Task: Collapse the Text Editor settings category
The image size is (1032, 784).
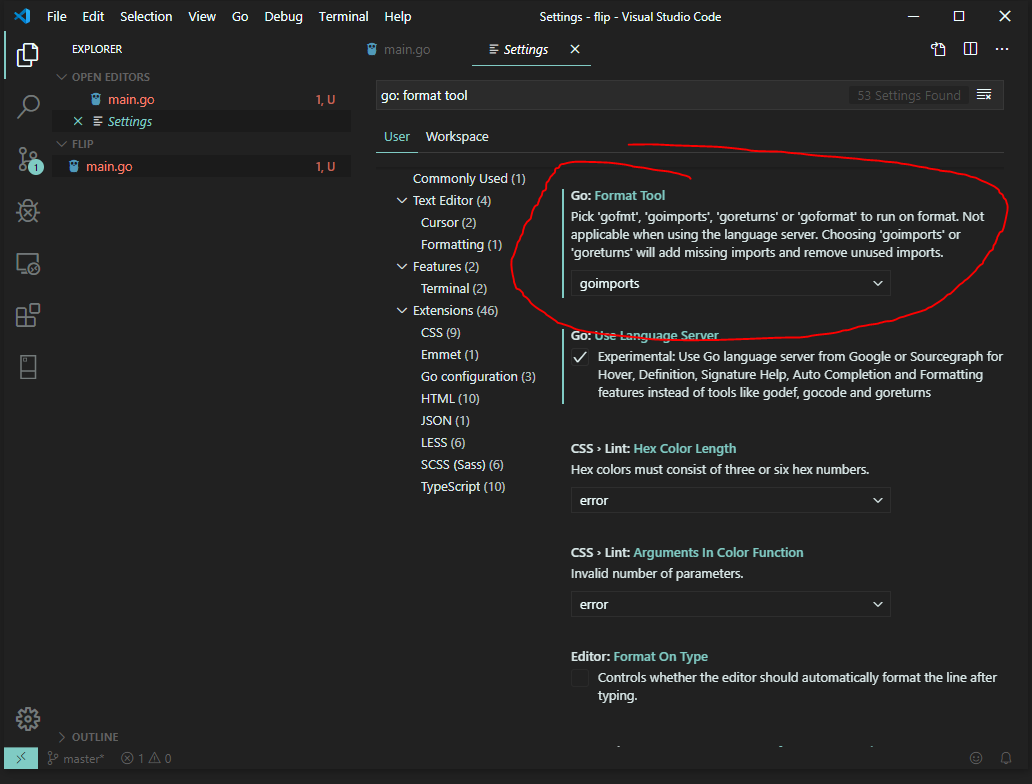Action: [x=401, y=200]
